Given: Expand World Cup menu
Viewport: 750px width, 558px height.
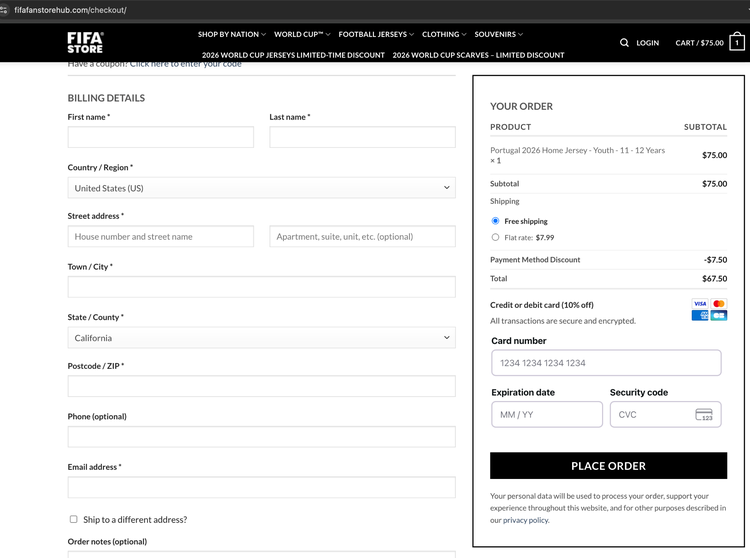Looking at the screenshot, I should [x=302, y=34].
